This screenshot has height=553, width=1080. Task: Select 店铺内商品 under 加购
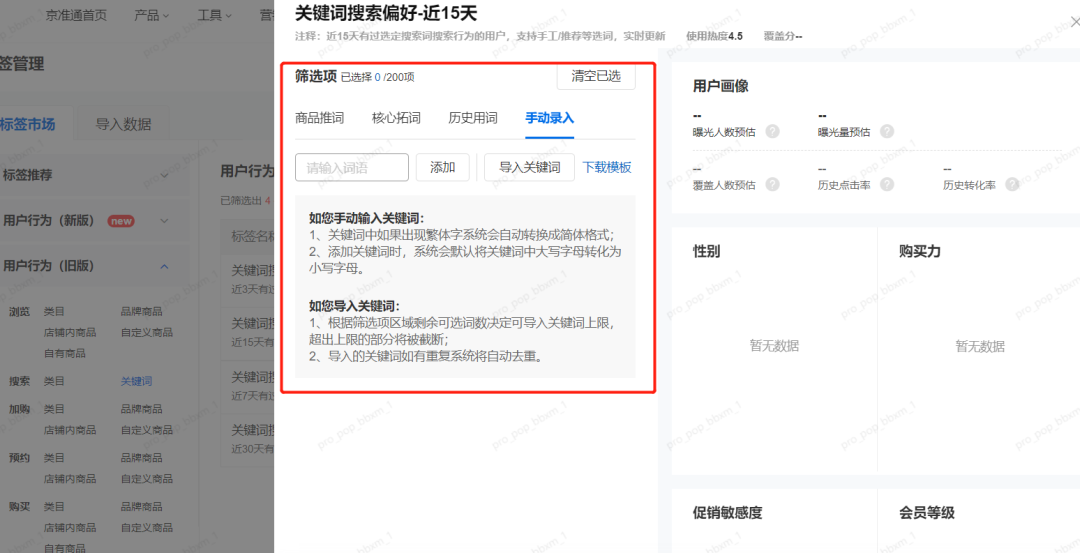point(70,430)
